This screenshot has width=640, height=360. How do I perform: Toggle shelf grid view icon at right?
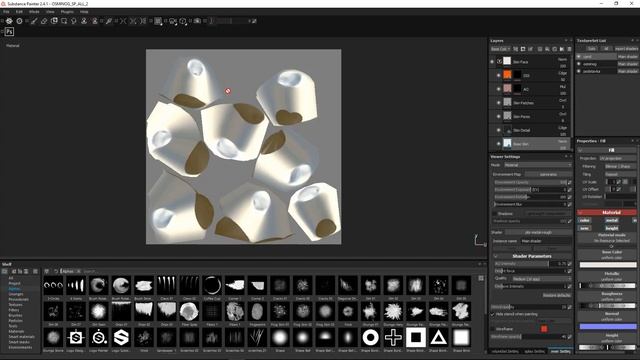coord(481,278)
